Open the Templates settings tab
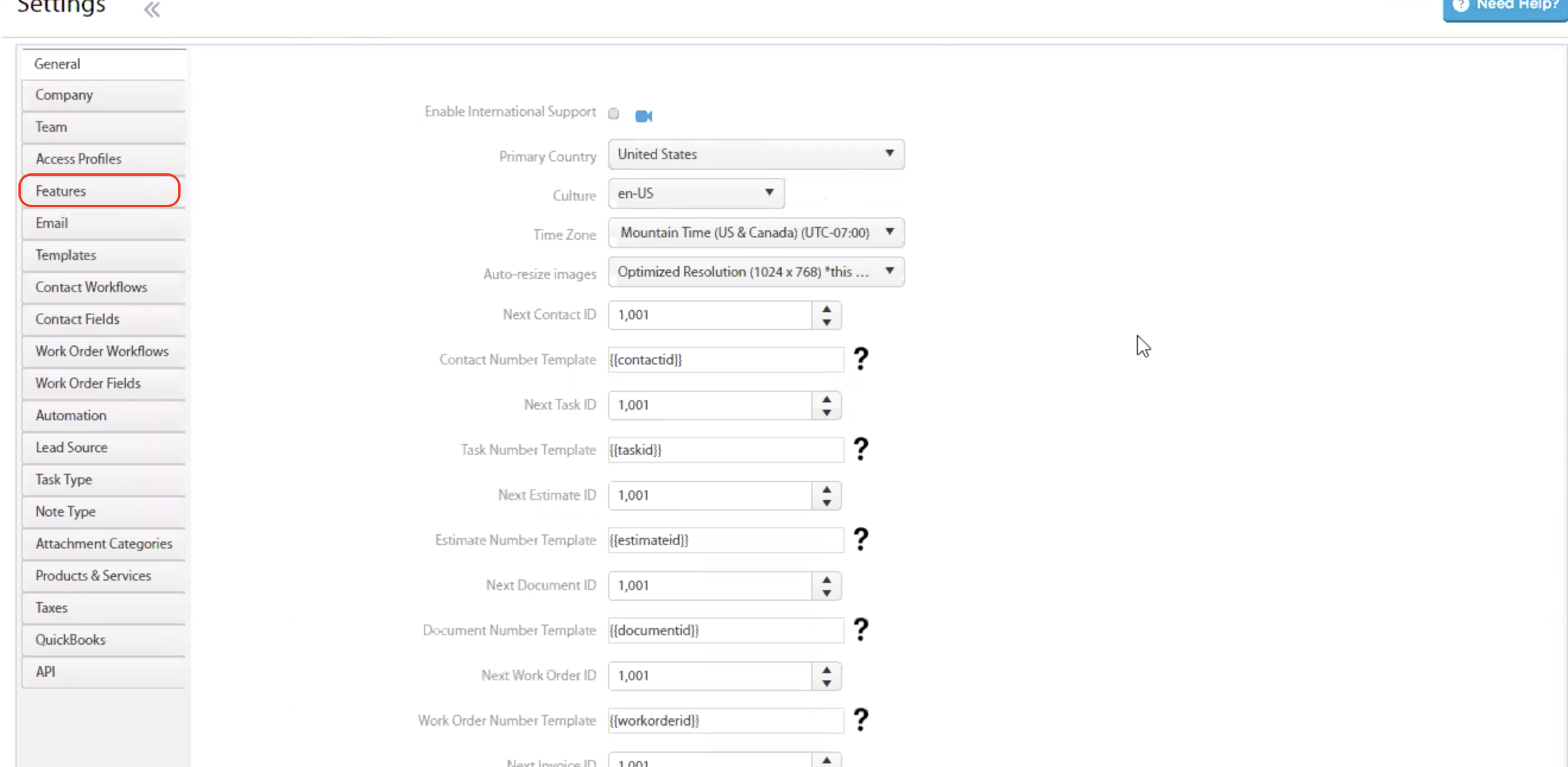This screenshot has height=767, width=1568. [103, 255]
